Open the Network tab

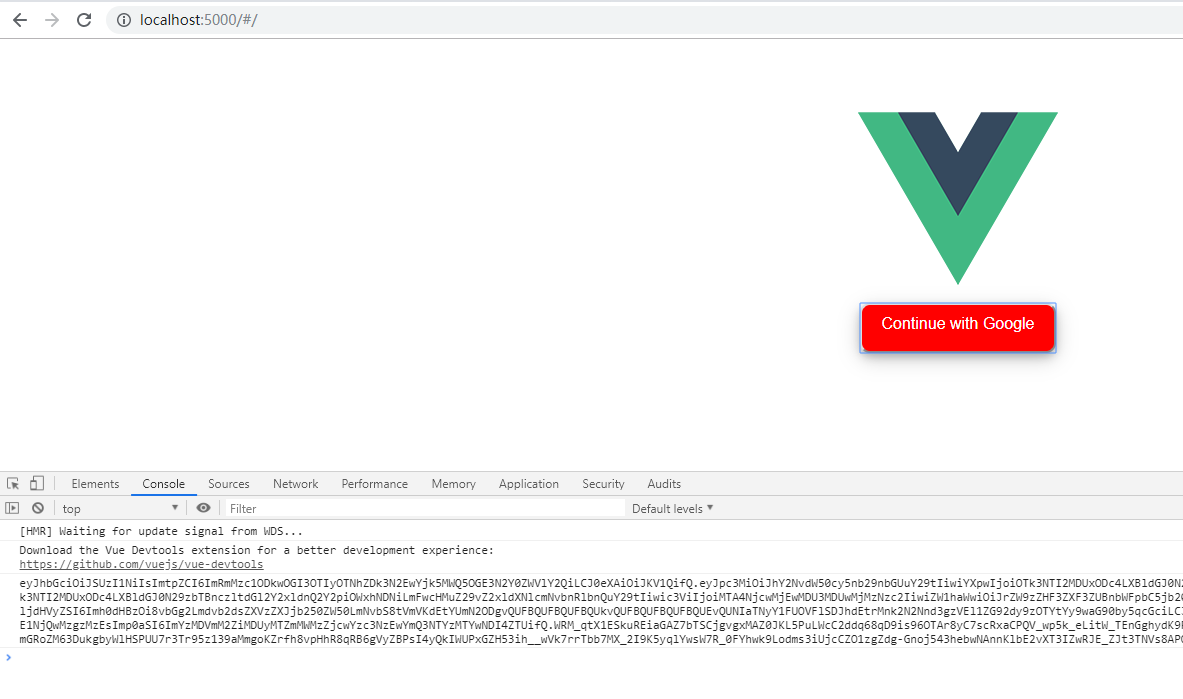point(296,484)
